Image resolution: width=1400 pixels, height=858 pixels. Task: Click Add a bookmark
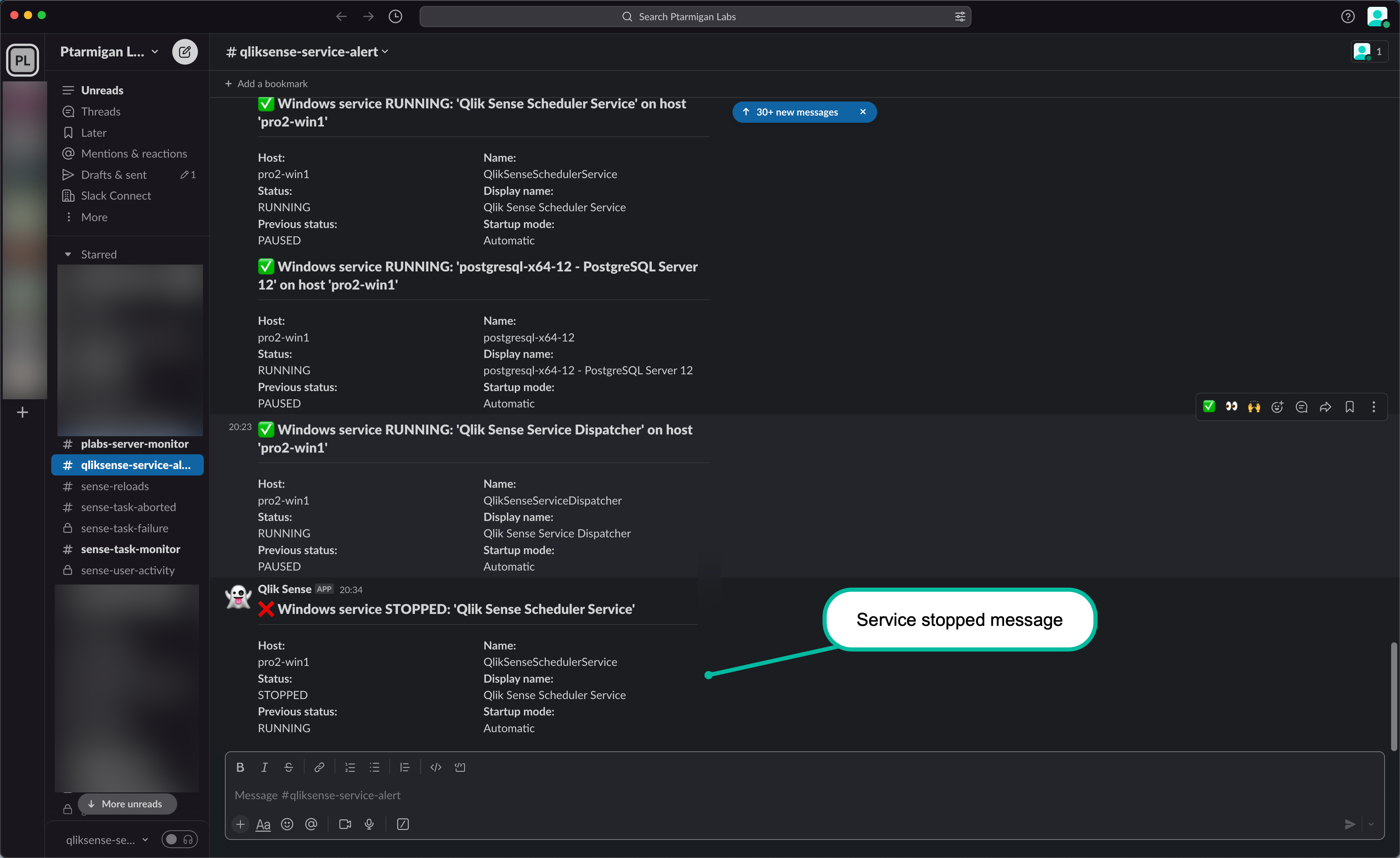coord(267,83)
